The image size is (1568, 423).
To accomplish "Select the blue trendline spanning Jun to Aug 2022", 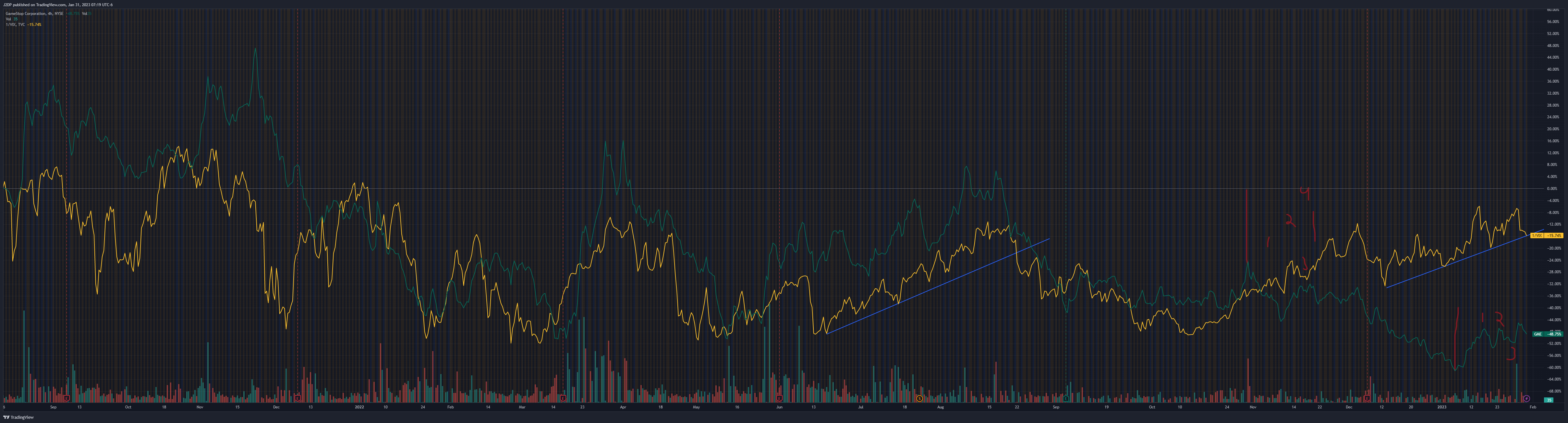I will pos(938,286).
